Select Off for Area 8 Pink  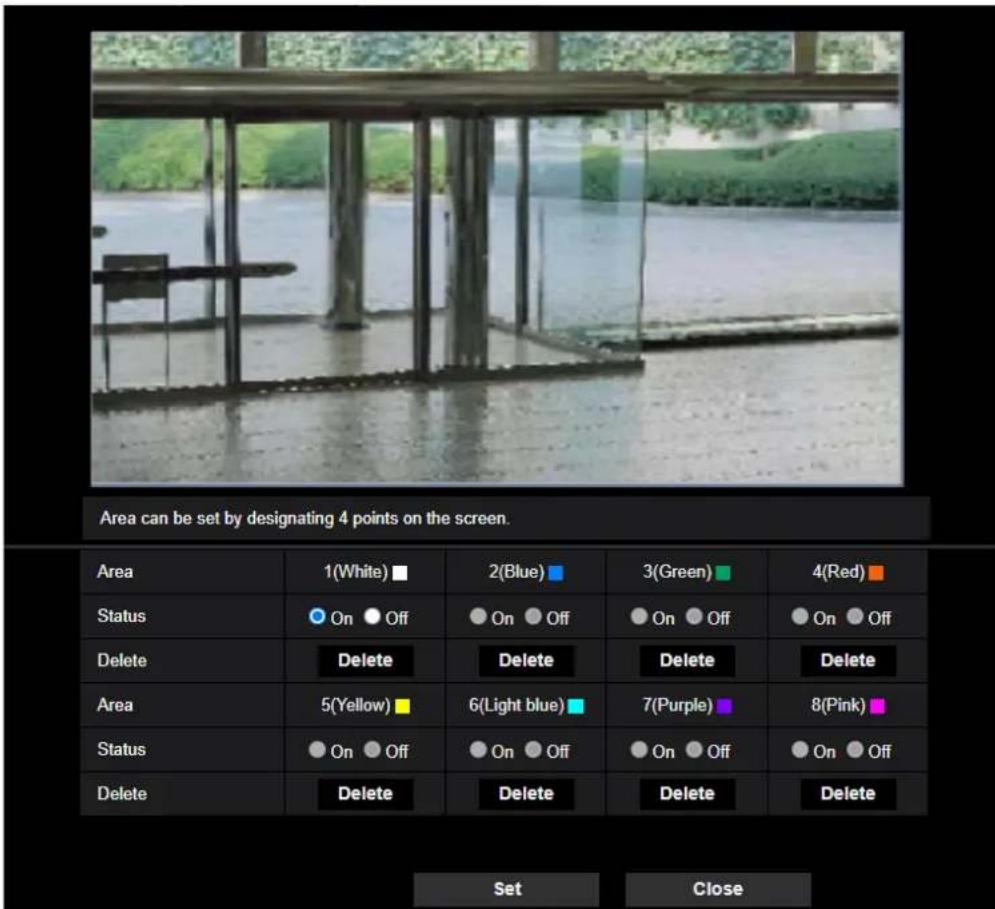pos(855,750)
